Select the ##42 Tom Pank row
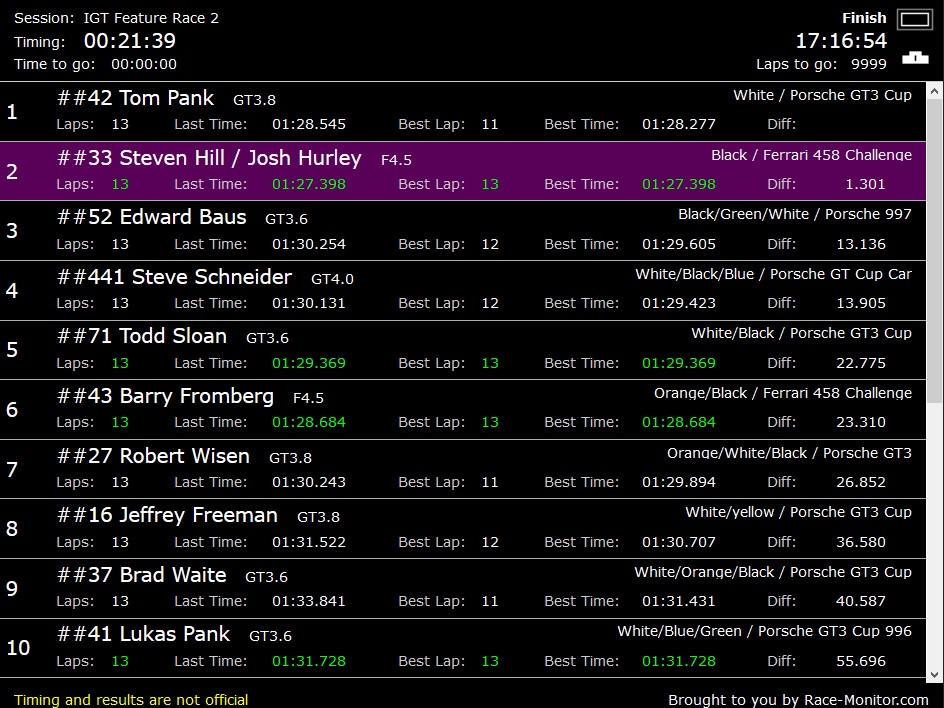 [x=463, y=111]
